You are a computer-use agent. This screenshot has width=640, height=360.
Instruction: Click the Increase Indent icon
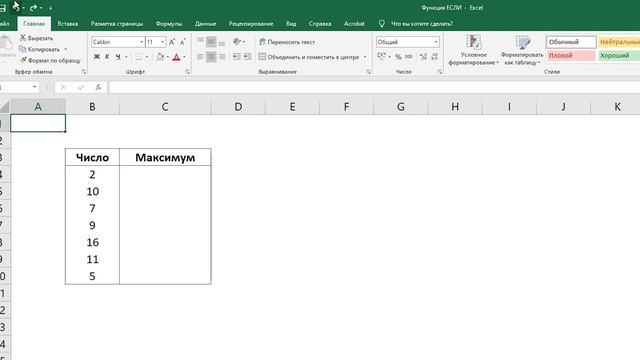point(247,57)
